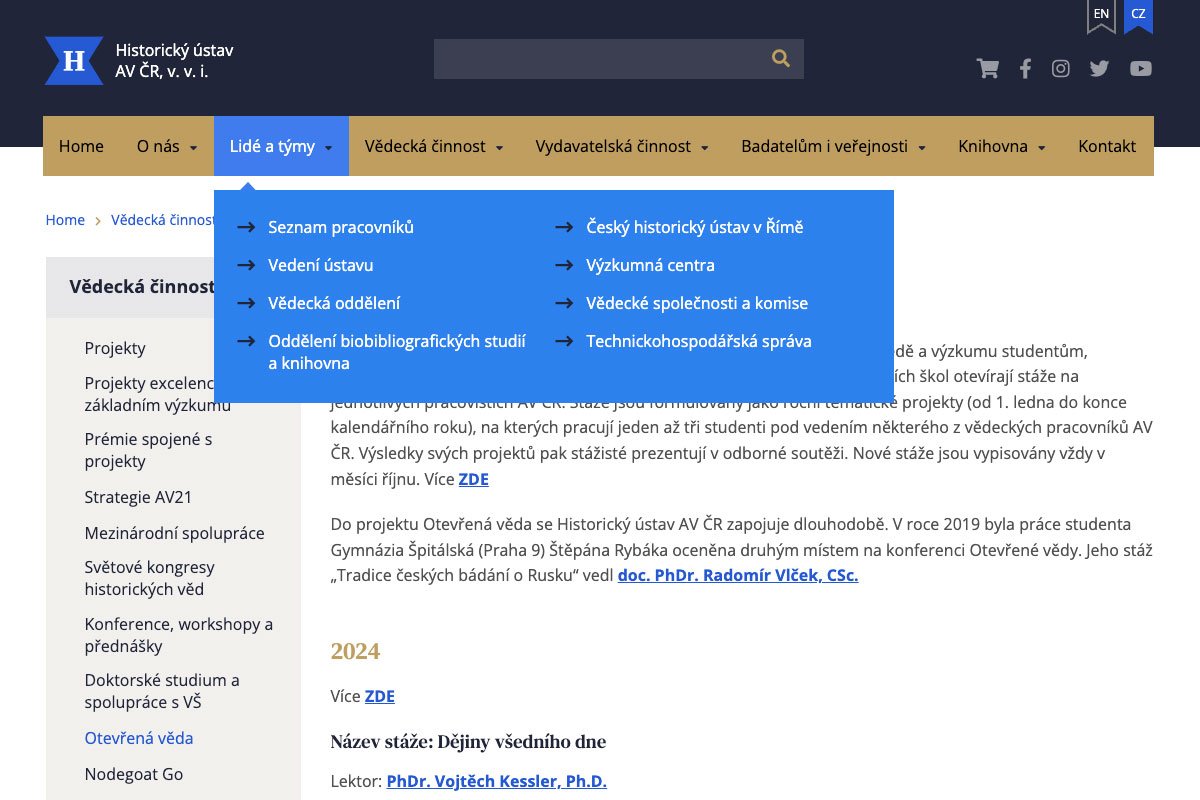
Task: Choose Výzkumná centra menu entry
Action: [x=650, y=266]
